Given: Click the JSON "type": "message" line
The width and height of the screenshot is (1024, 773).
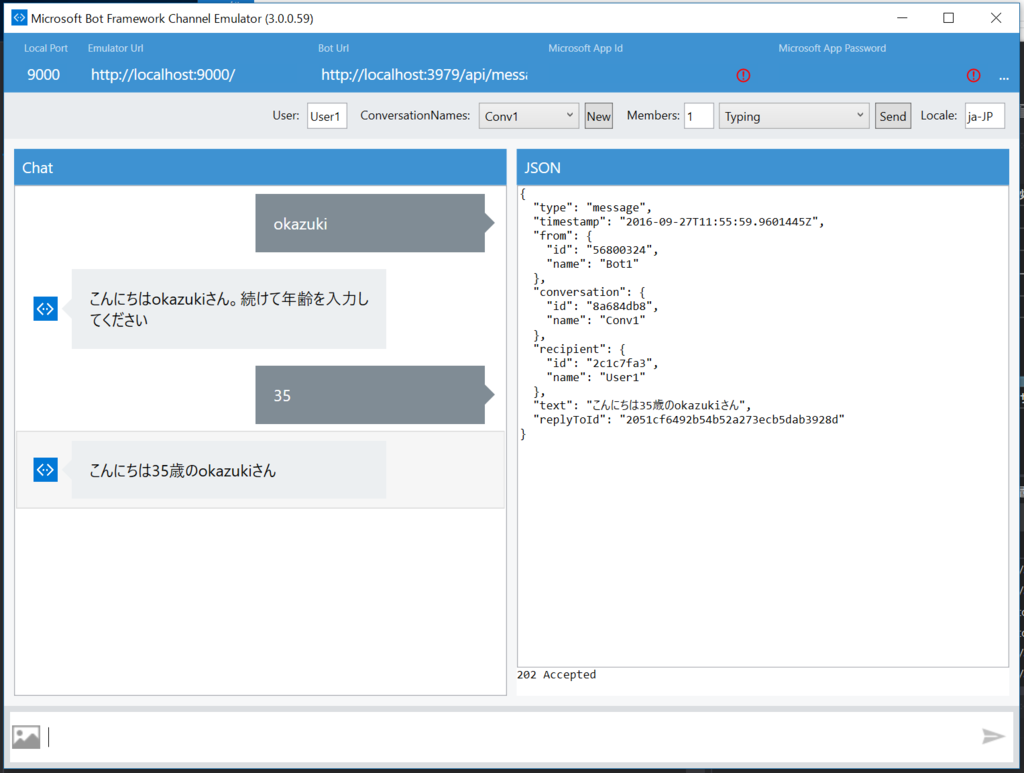Looking at the screenshot, I should pyautogui.click(x=592, y=208).
